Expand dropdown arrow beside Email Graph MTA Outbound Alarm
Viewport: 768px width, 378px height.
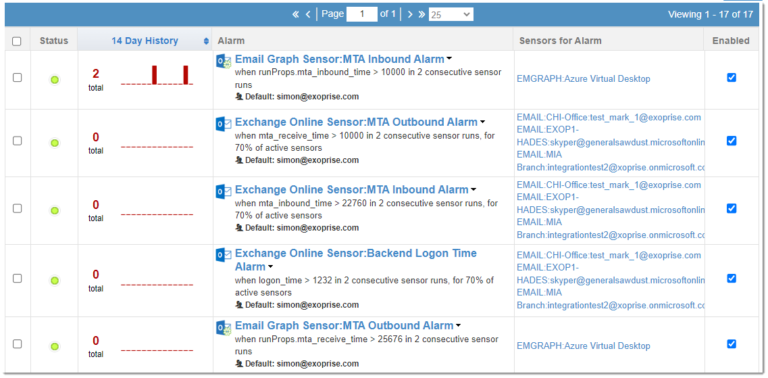pos(458,325)
